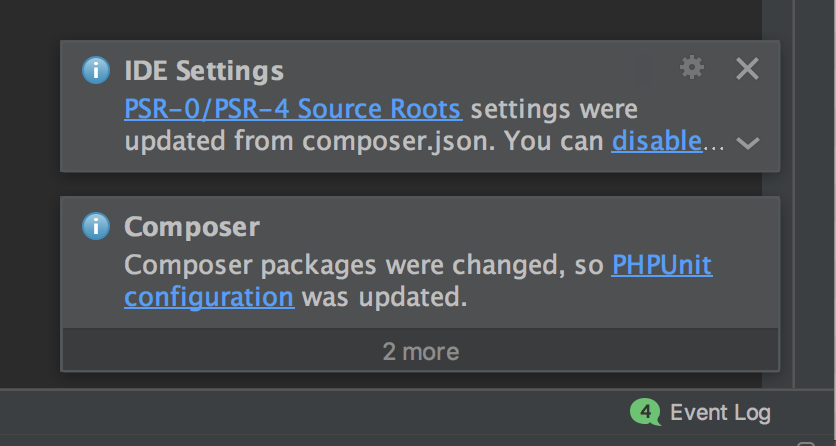
Task: Click the Composer notification info icon
Action: (x=95, y=227)
